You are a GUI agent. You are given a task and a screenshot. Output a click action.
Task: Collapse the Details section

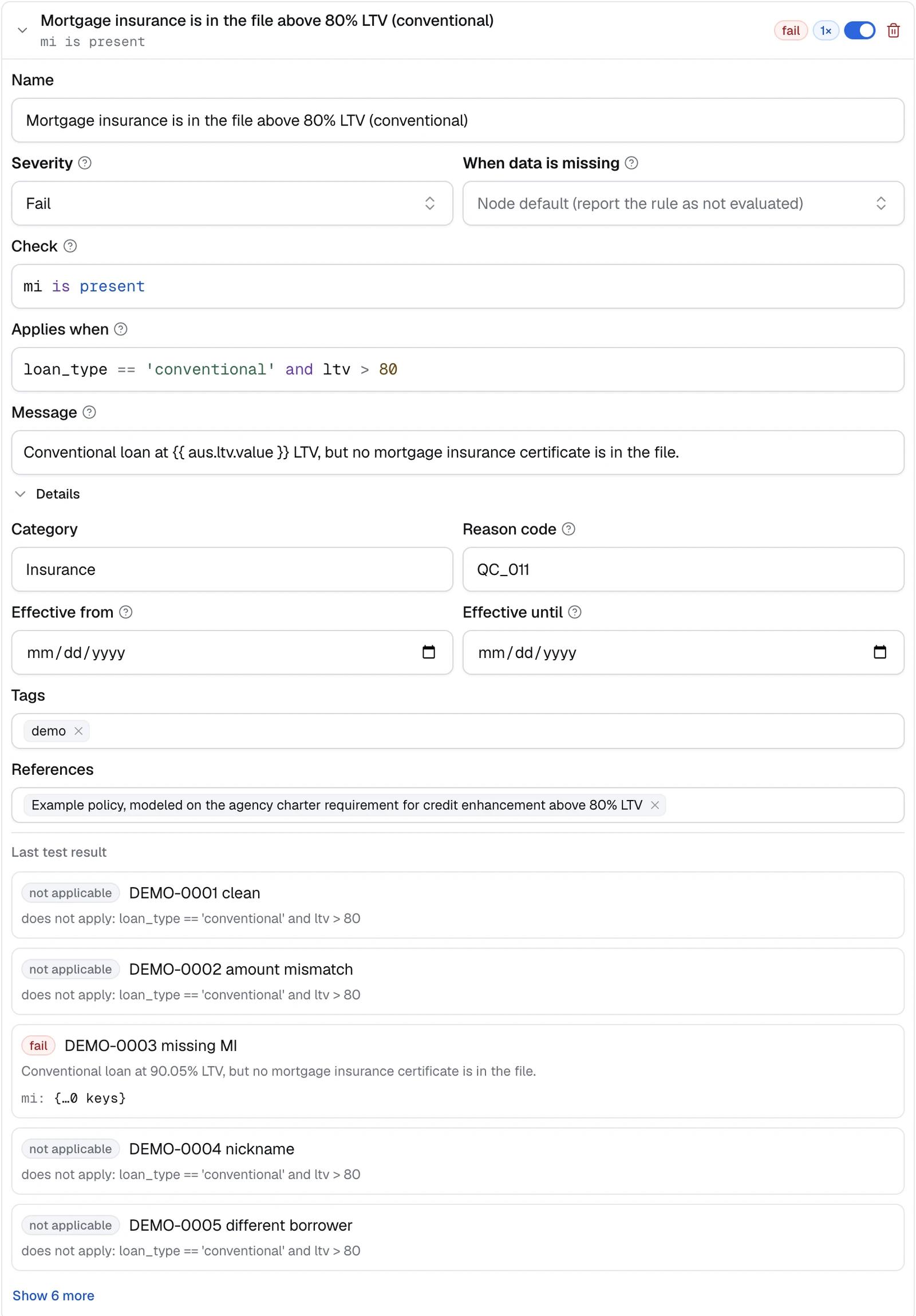point(47,494)
